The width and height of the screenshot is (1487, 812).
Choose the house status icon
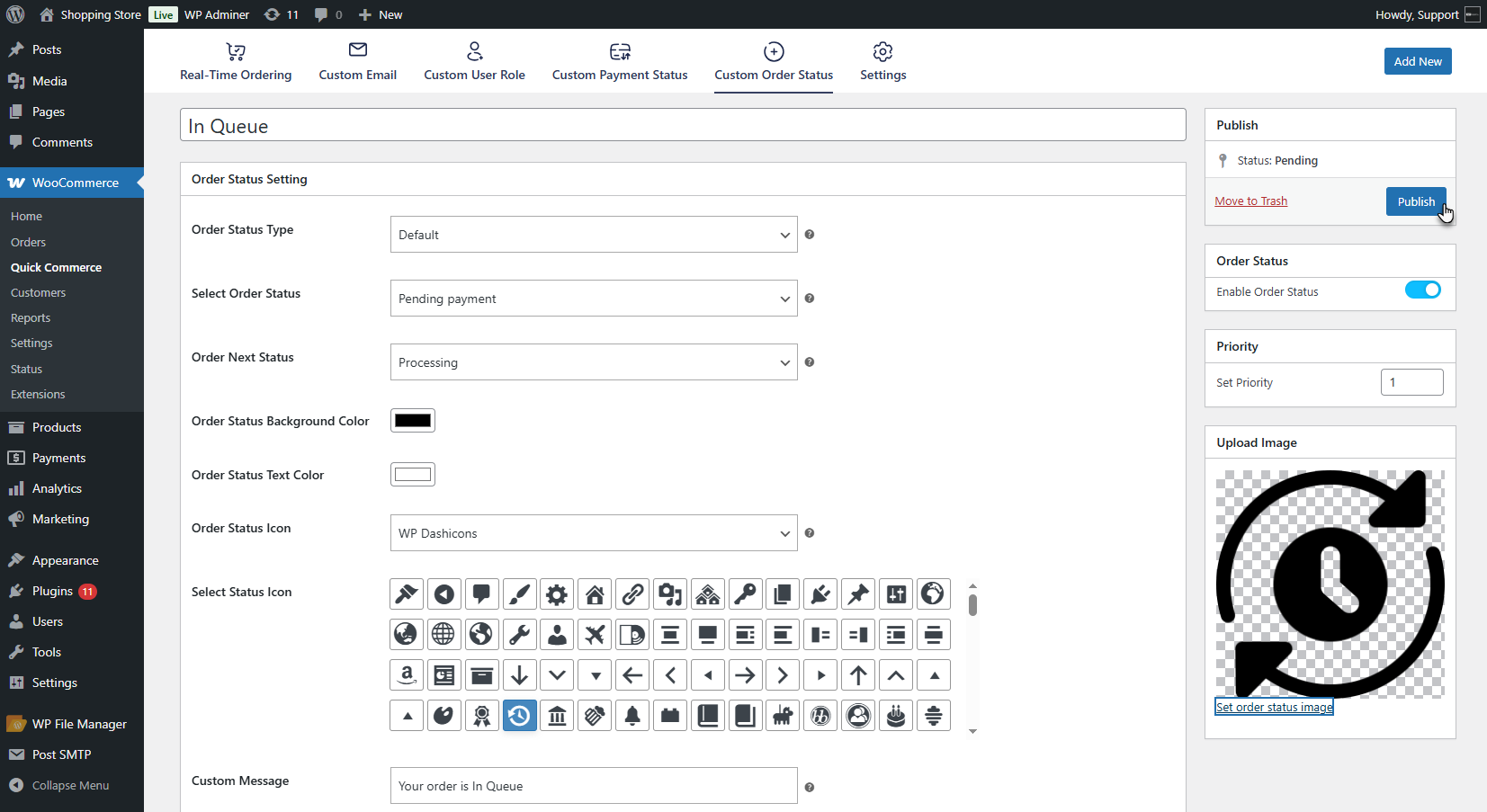pos(595,594)
